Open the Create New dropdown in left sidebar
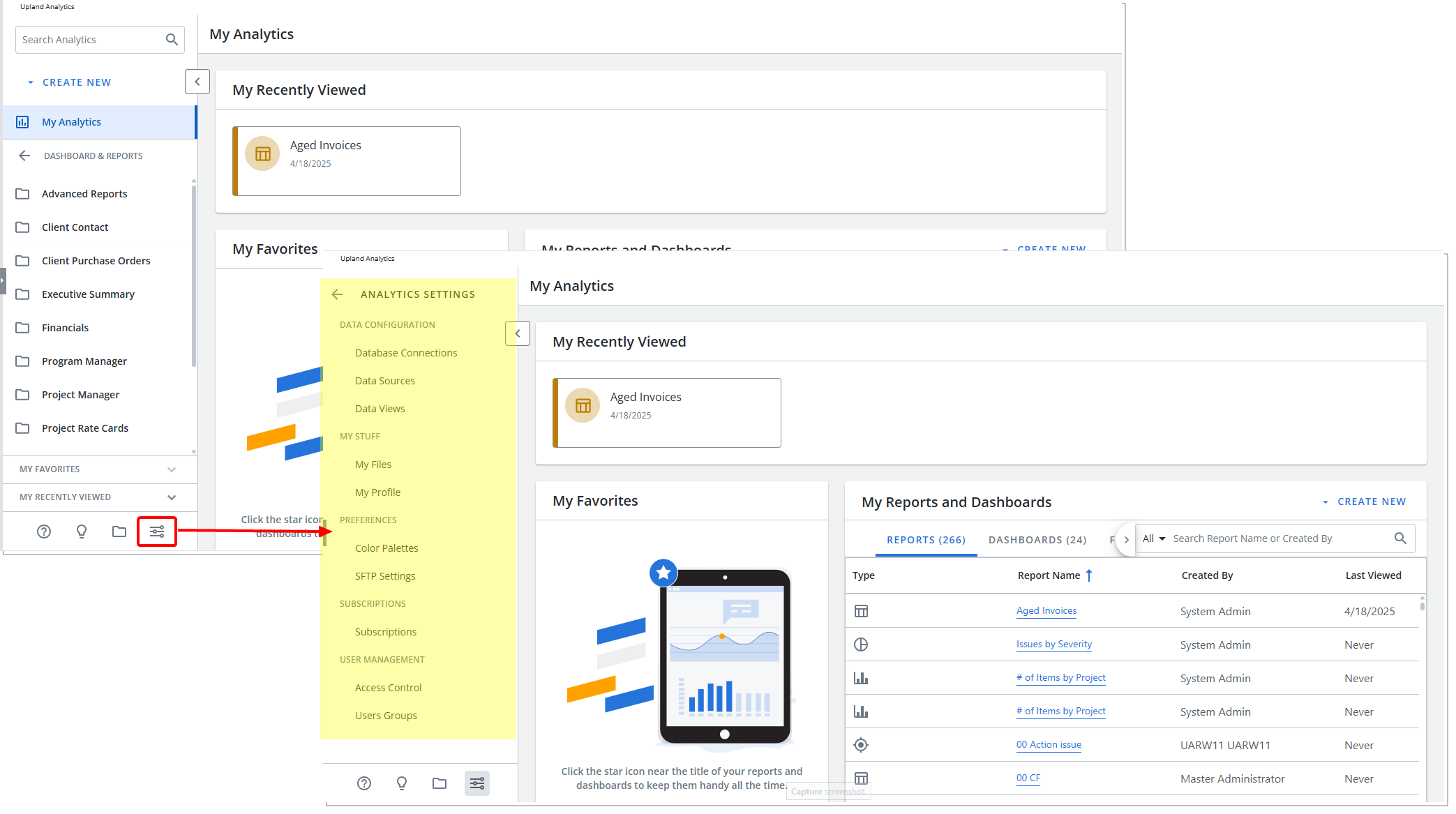Viewport: 1456px width, 814px height. [x=70, y=82]
